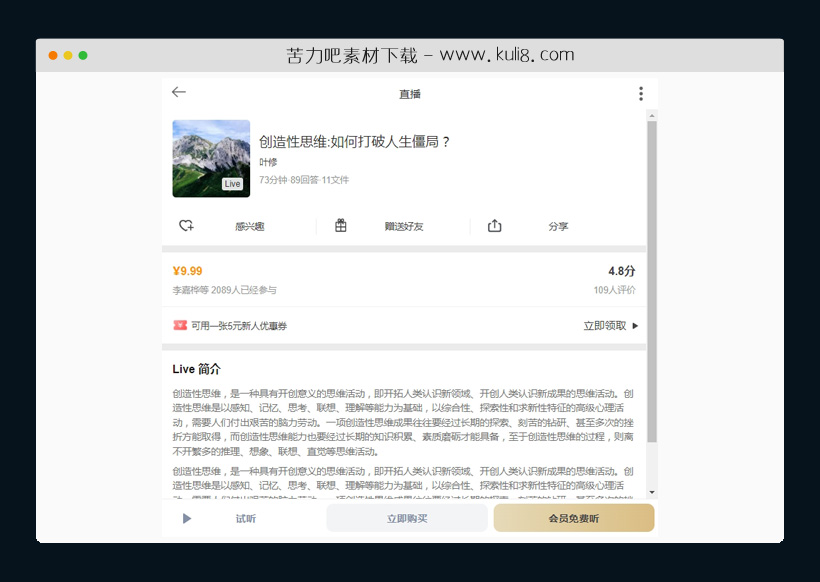The height and width of the screenshot is (582, 820).
Task: Click the Live badge on the cover image
Action: [x=233, y=183]
